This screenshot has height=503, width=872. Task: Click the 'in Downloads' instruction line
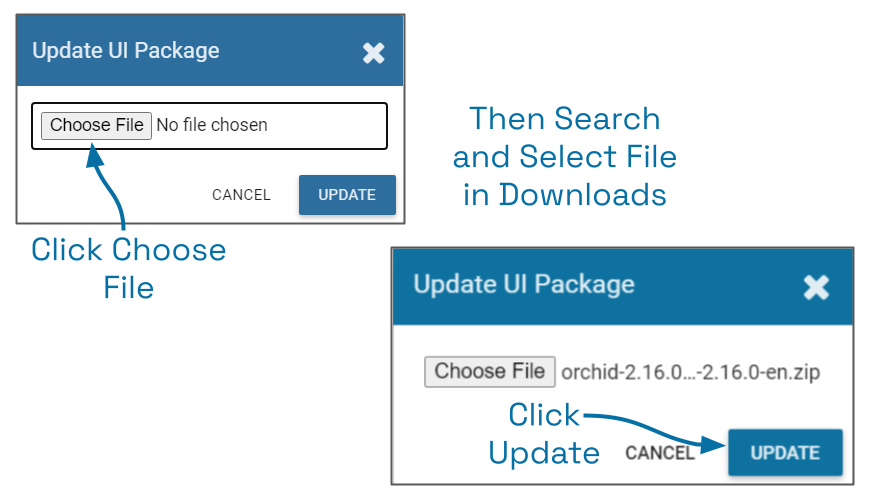(565, 194)
